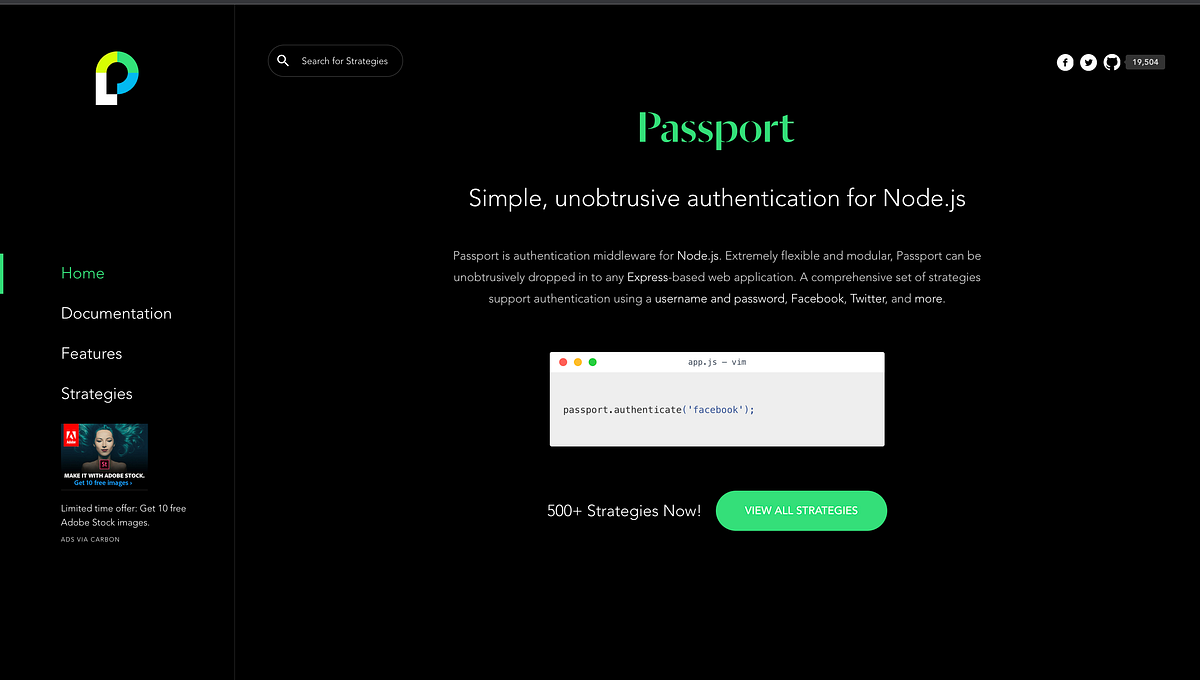Click the yellow dot on the app.js window
This screenshot has width=1200, height=680.
[x=578, y=362]
